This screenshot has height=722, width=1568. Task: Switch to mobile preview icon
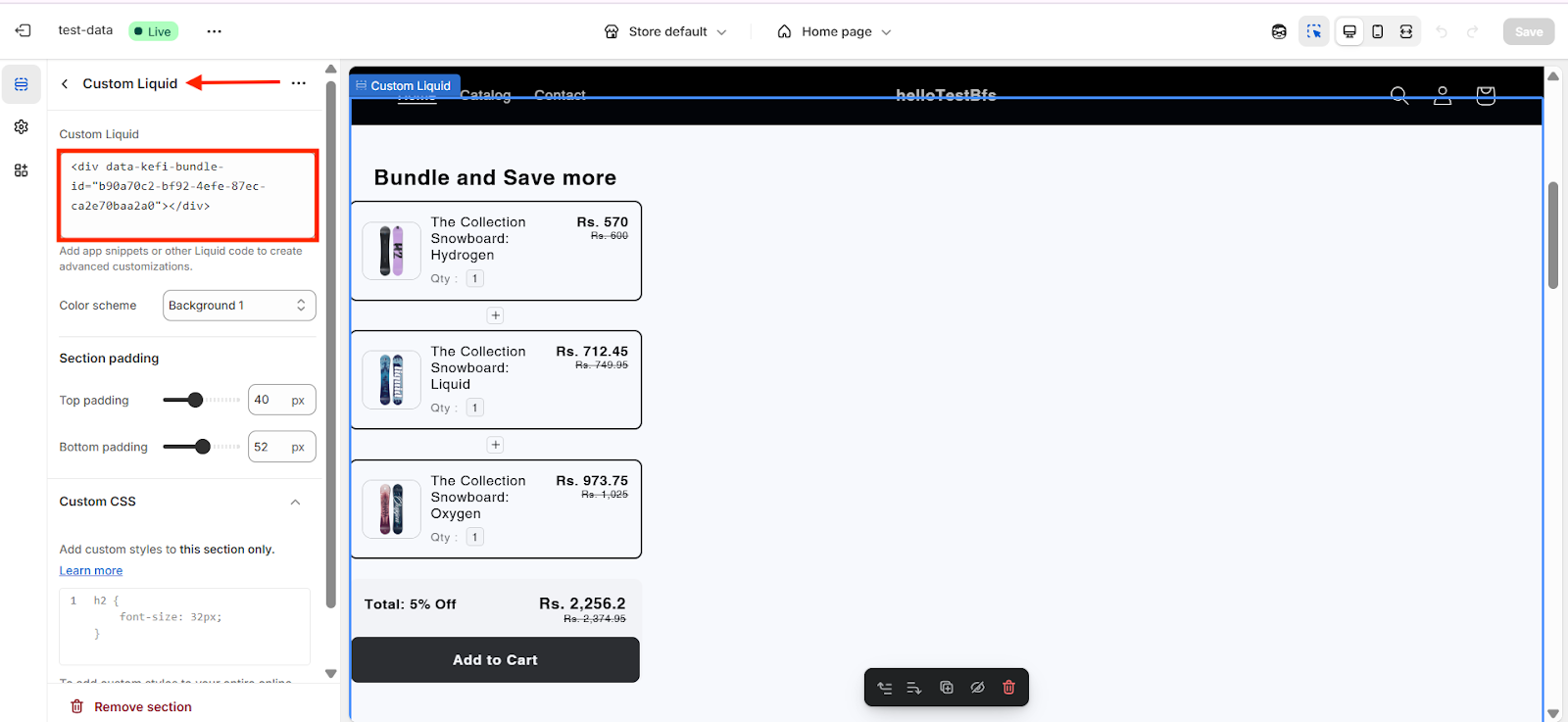click(1378, 31)
